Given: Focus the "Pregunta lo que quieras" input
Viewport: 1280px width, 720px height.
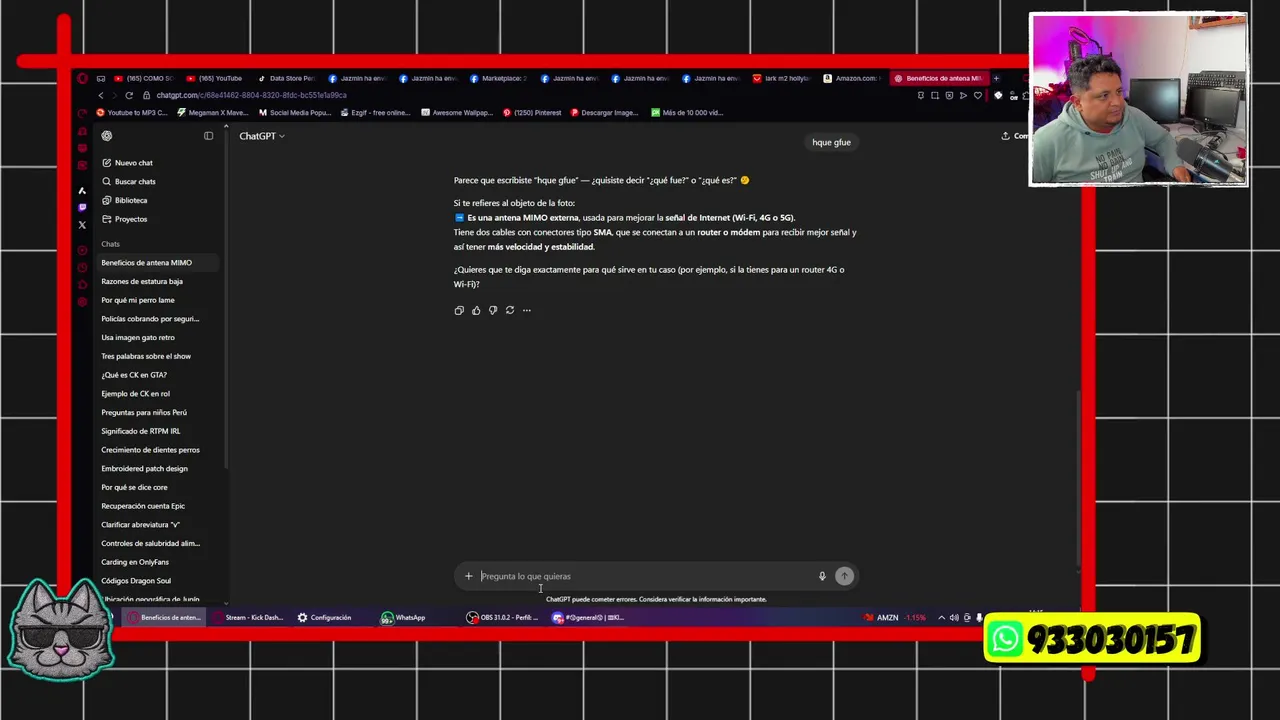Looking at the screenshot, I should pyautogui.click(x=645, y=576).
